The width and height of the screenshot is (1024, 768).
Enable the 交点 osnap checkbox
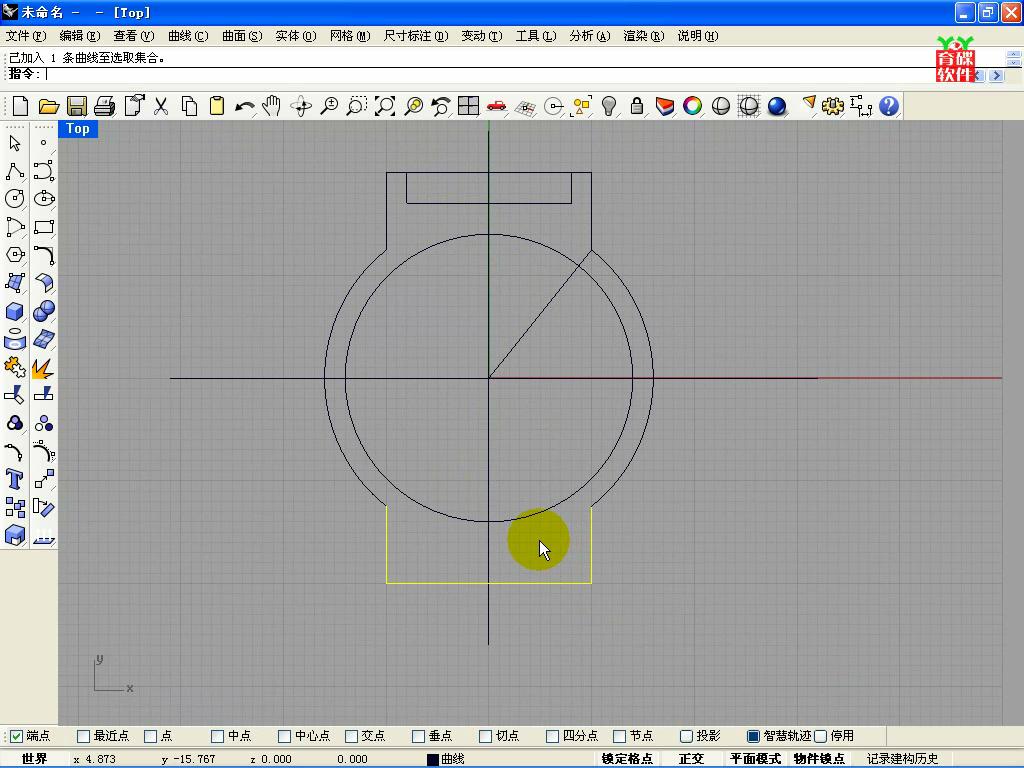click(351, 736)
